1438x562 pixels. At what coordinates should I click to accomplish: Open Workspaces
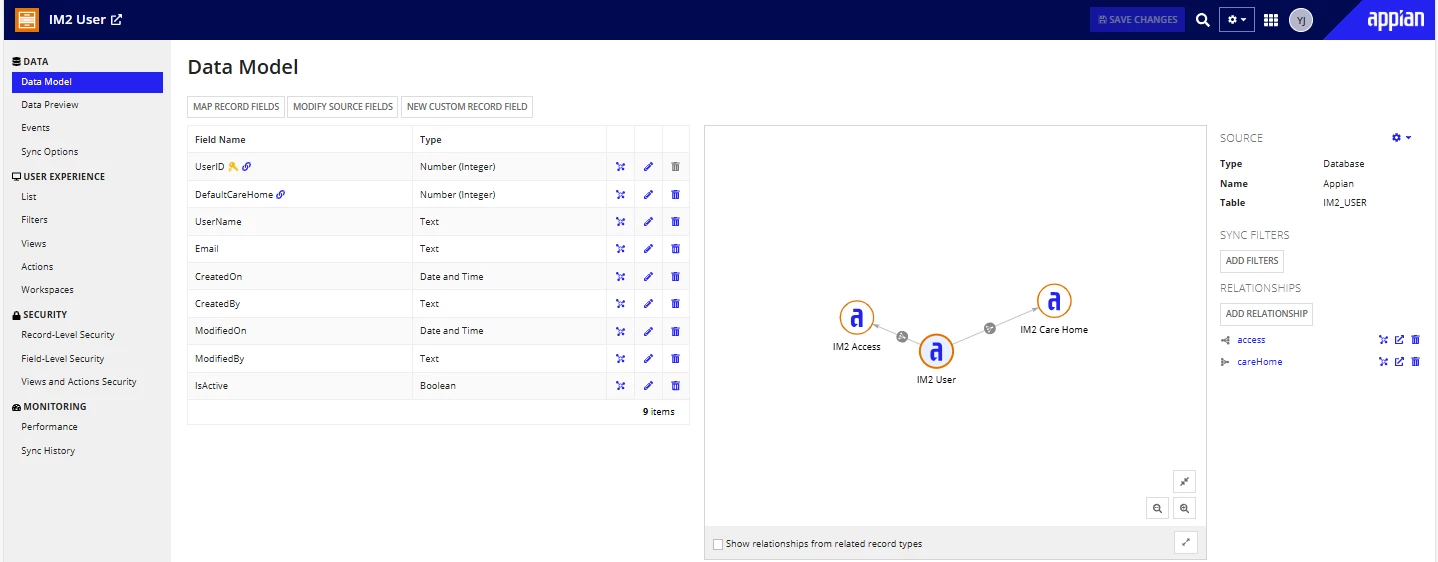[47, 290]
